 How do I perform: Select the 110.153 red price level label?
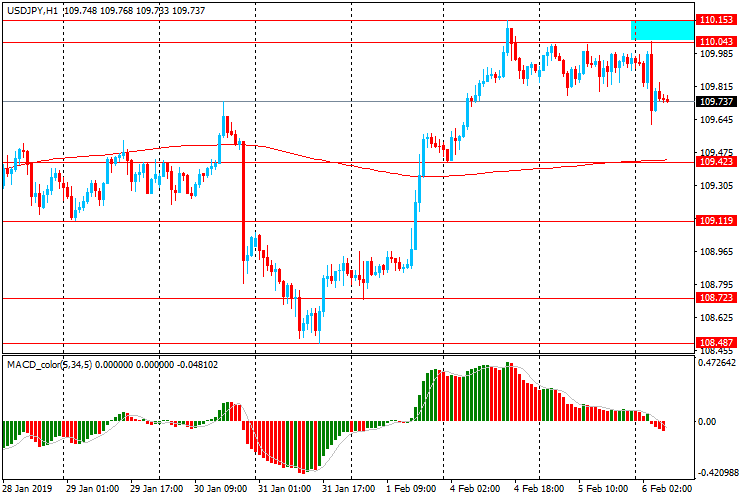(x=716, y=20)
